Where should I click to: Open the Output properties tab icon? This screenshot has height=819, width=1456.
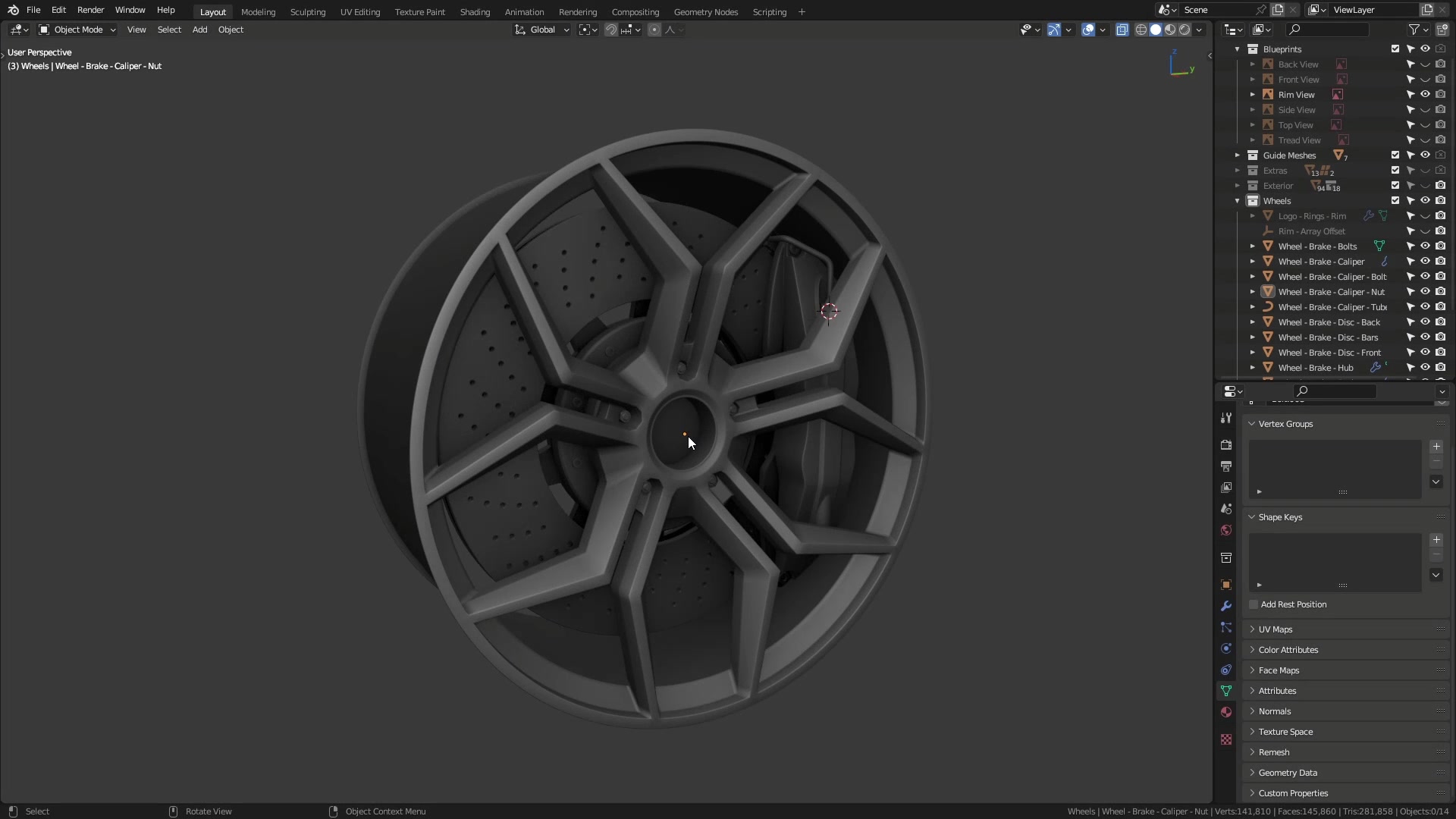pos(1226,466)
